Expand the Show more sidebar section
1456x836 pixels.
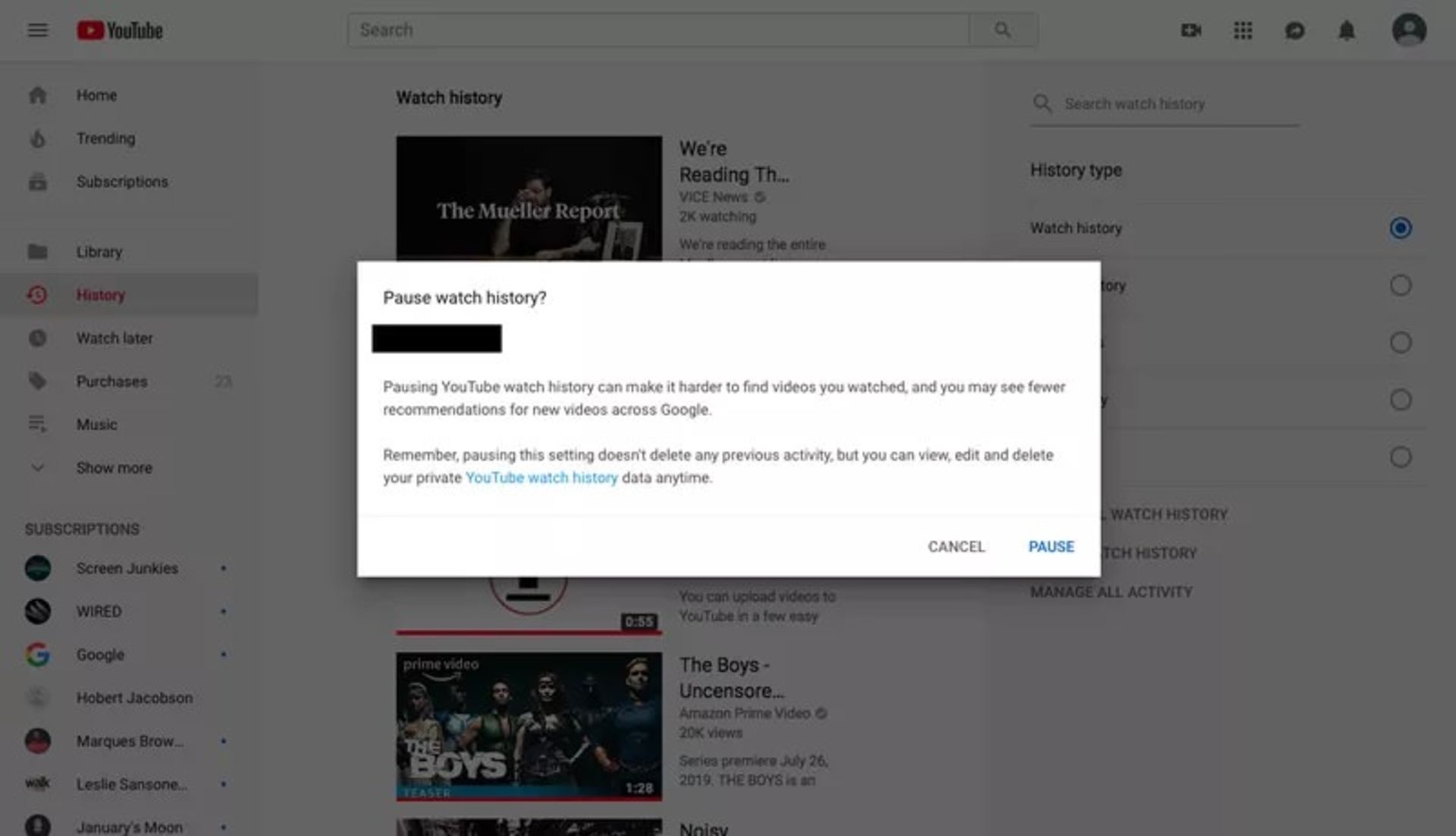(114, 468)
